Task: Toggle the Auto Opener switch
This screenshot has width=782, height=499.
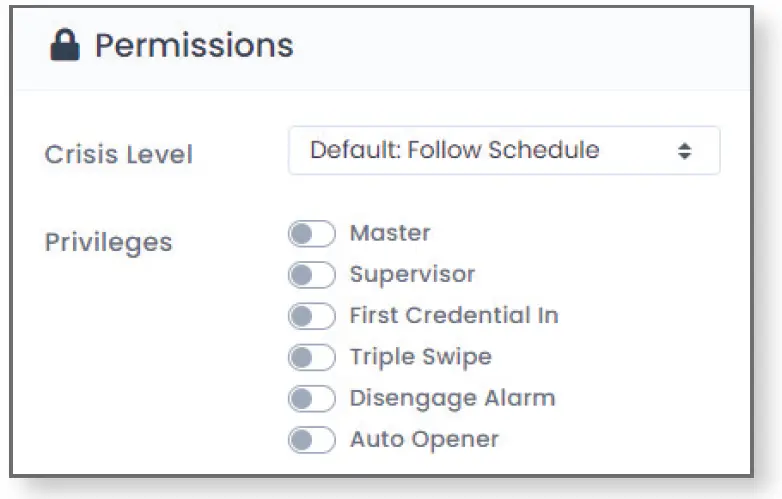Action: tap(311, 440)
